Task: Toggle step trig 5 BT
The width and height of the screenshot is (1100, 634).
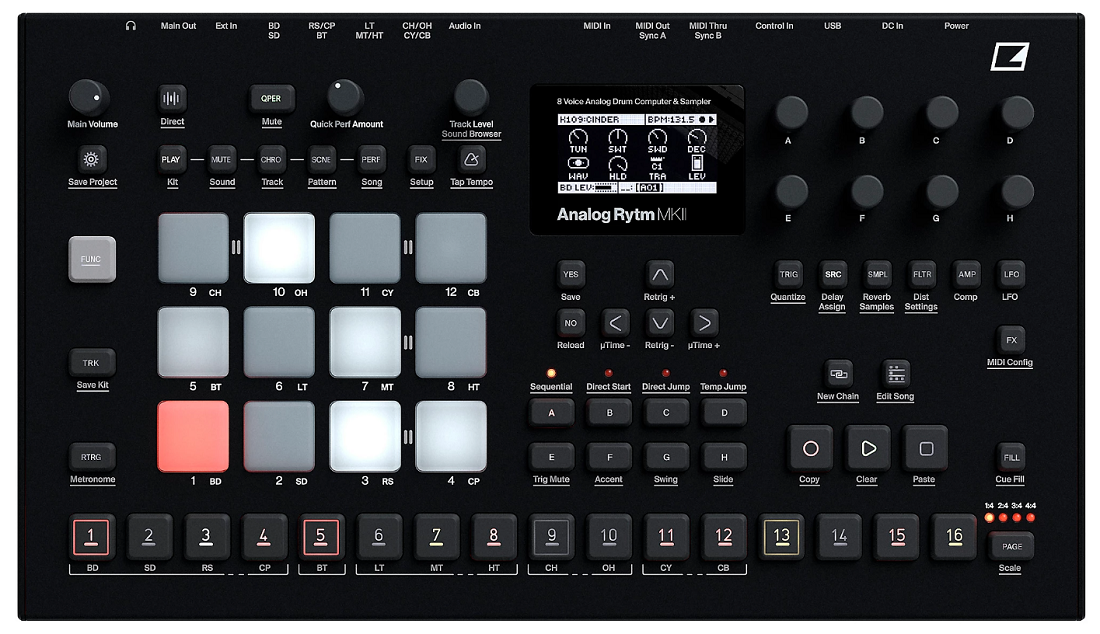Action: tap(321, 537)
